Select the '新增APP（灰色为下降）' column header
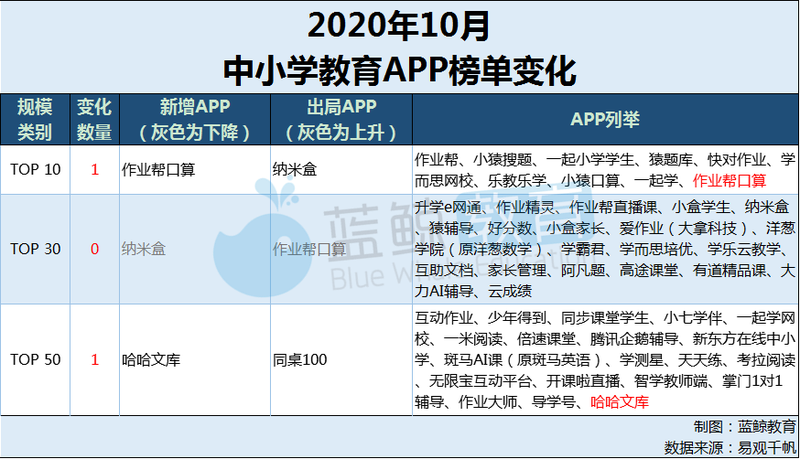 (x=195, y=119)
